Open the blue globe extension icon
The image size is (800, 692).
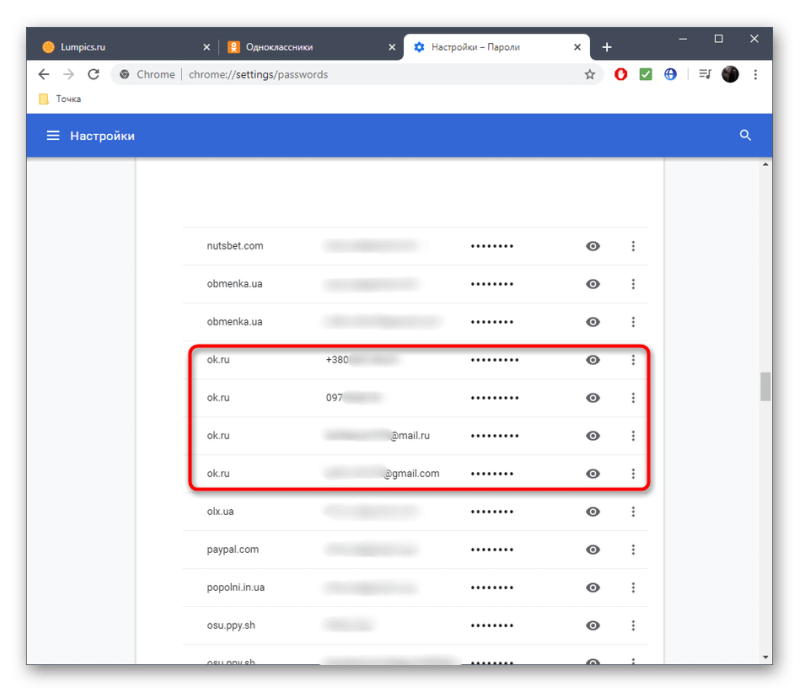[x=670, y=75]
